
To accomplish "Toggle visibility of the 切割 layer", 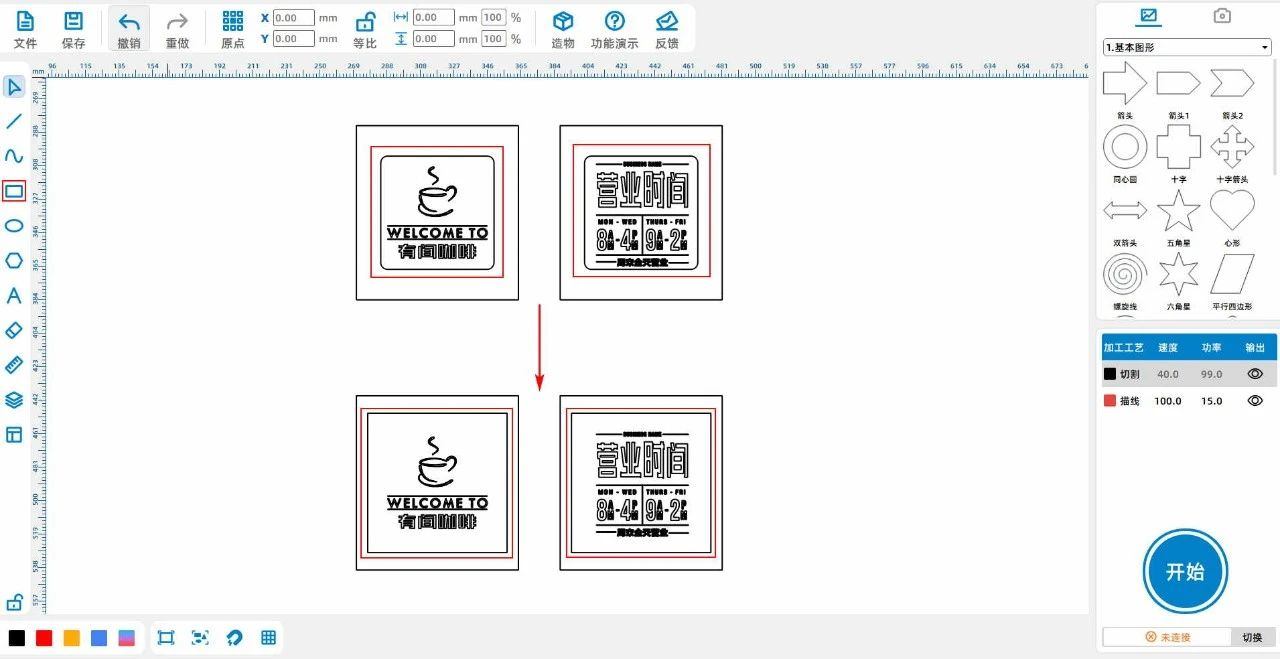I will [x=1255, y=374].
